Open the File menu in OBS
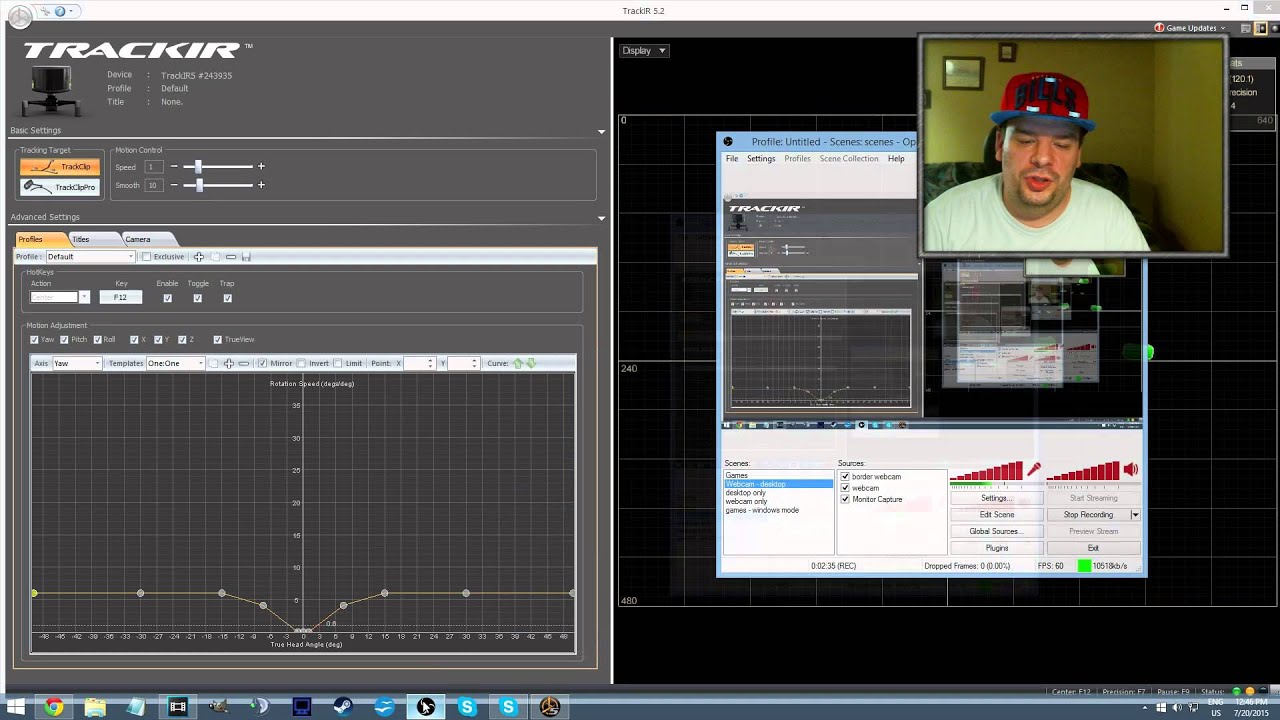The height and width of the screenshot is (720, 1280). pos(732,159)
